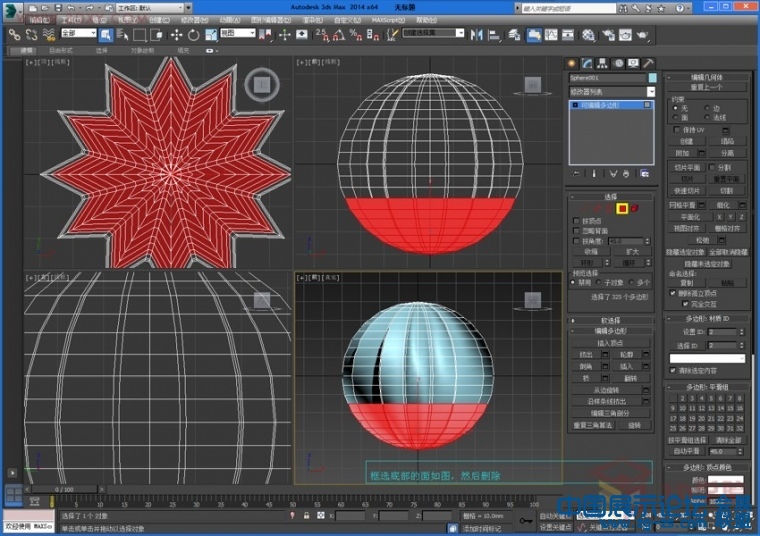This screenshot has height=536, width=760.
Task: Click the Select and Link chain icon
Action: point(14,35)
